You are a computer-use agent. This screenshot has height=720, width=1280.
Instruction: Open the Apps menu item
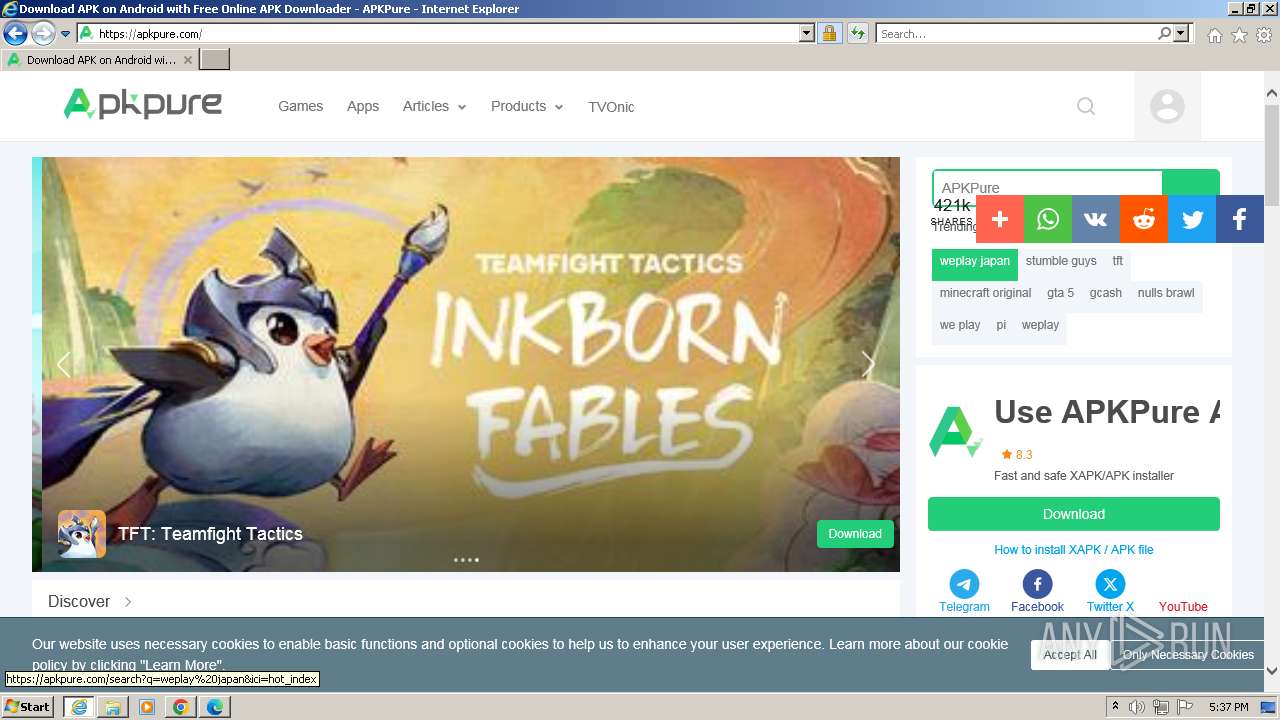coord(363,106)
